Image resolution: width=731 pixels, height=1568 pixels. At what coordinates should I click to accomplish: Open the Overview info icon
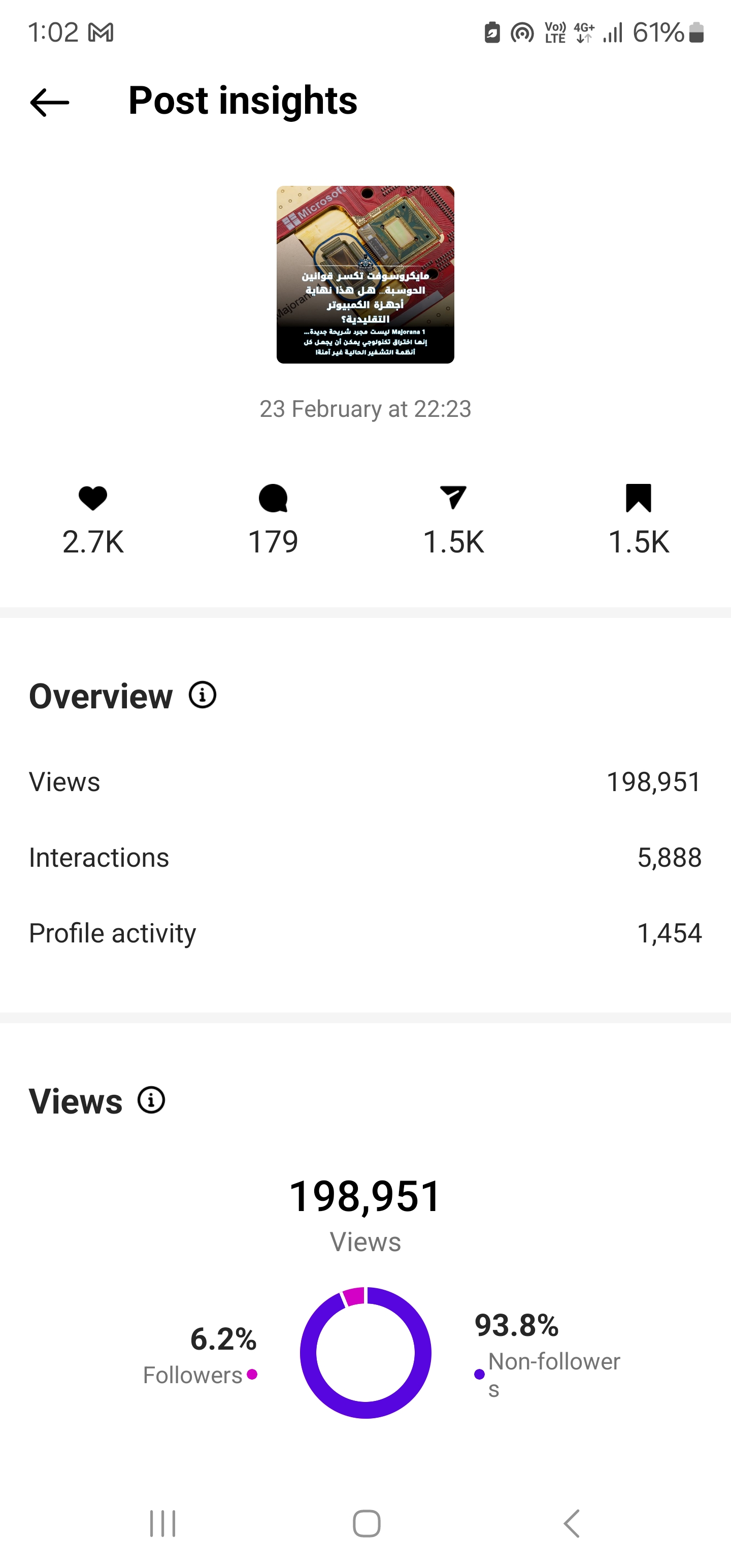click(203, 695)
